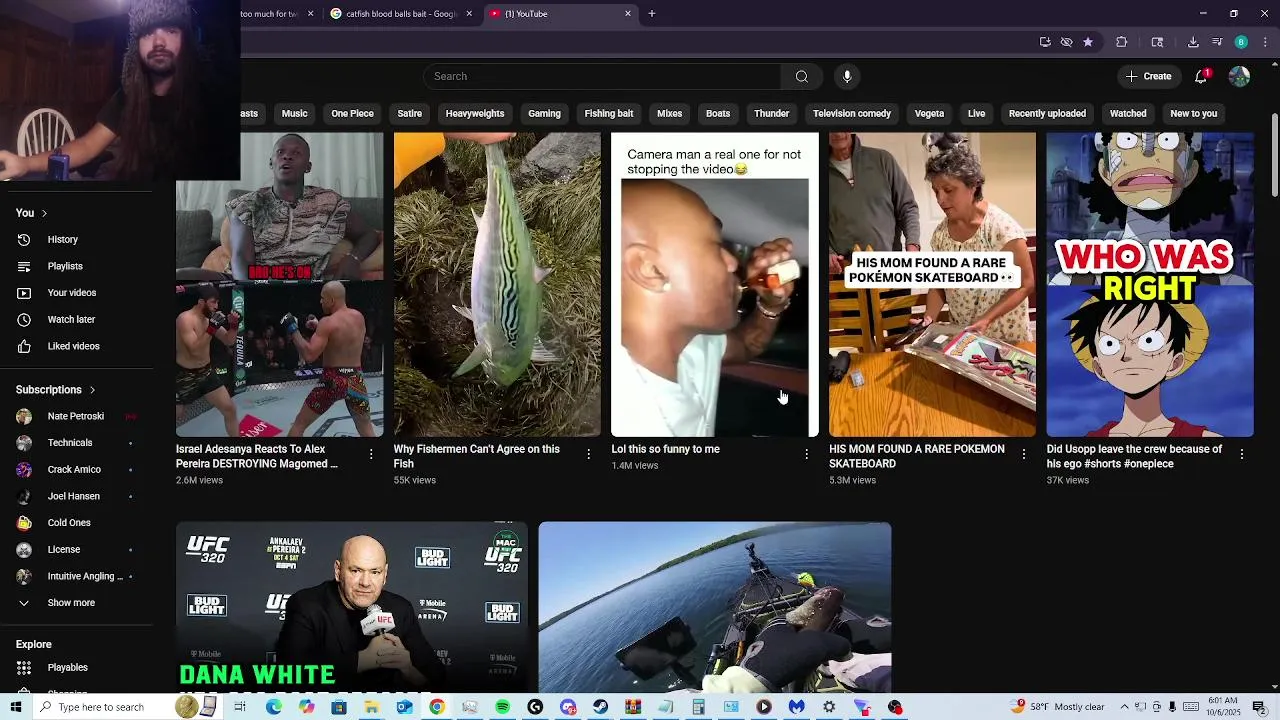Open the kayak fishing video thumbnail
This screenshot has height=720, width=1280.
[715, 607]
